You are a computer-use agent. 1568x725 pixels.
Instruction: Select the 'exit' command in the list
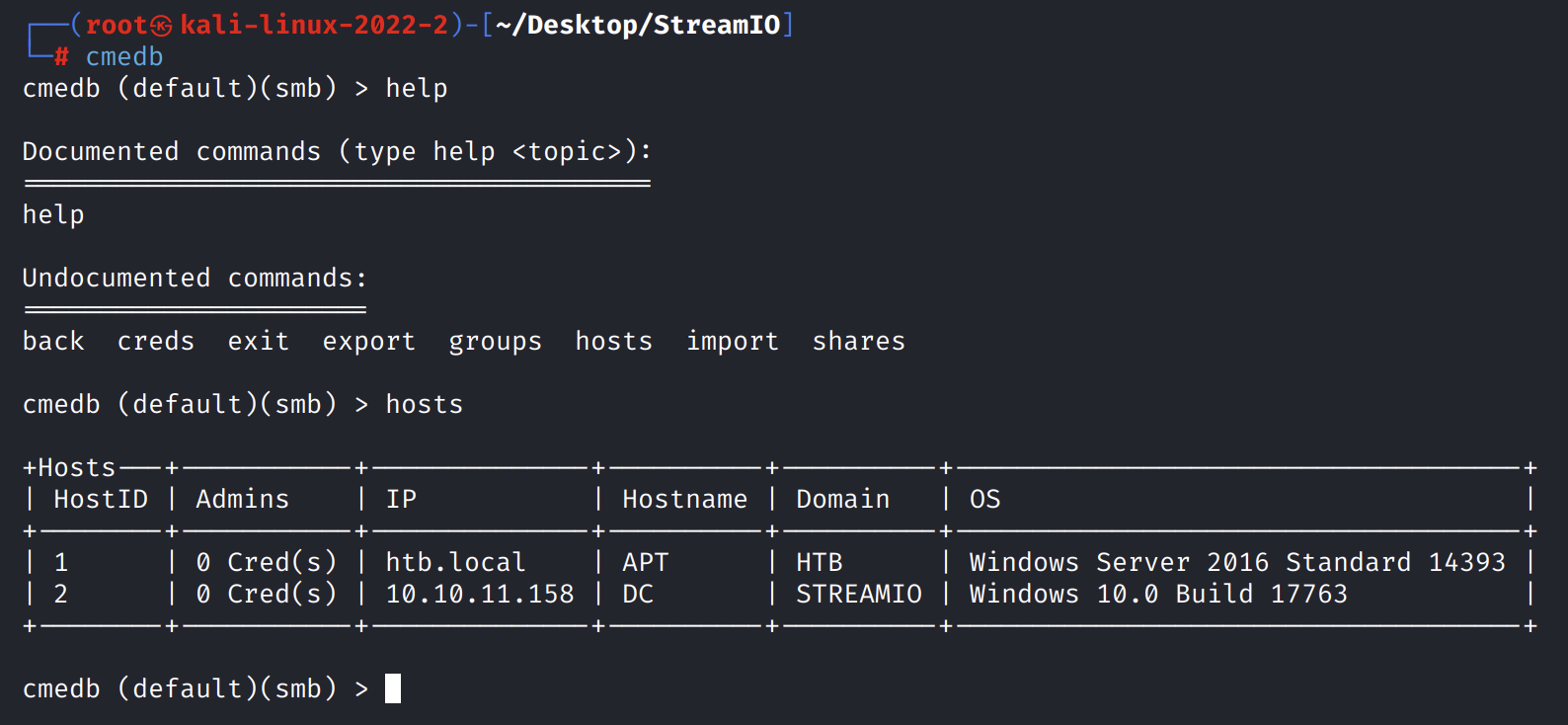coord(259,341)
